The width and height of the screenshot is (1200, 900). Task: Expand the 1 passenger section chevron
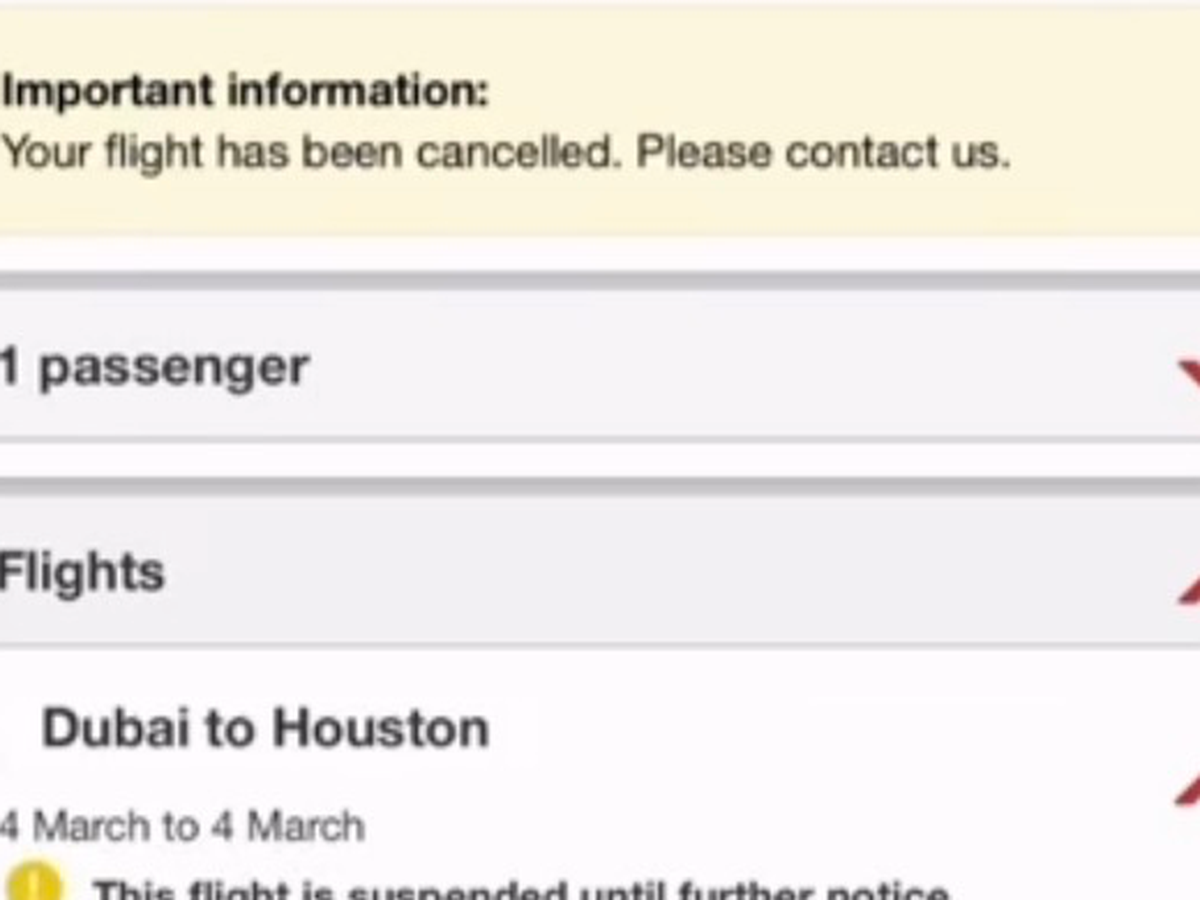(x=1189, y=372)
